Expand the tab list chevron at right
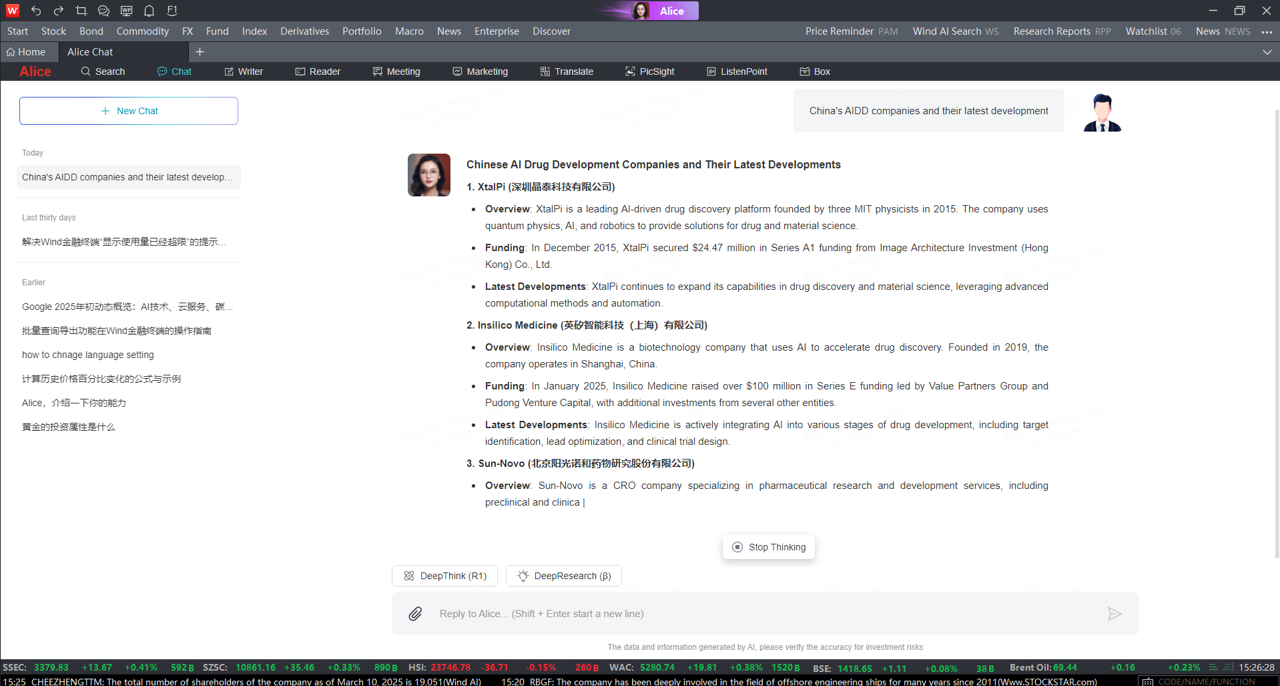This screenshot has height=686, width=1280. (x=1267, y=52)
